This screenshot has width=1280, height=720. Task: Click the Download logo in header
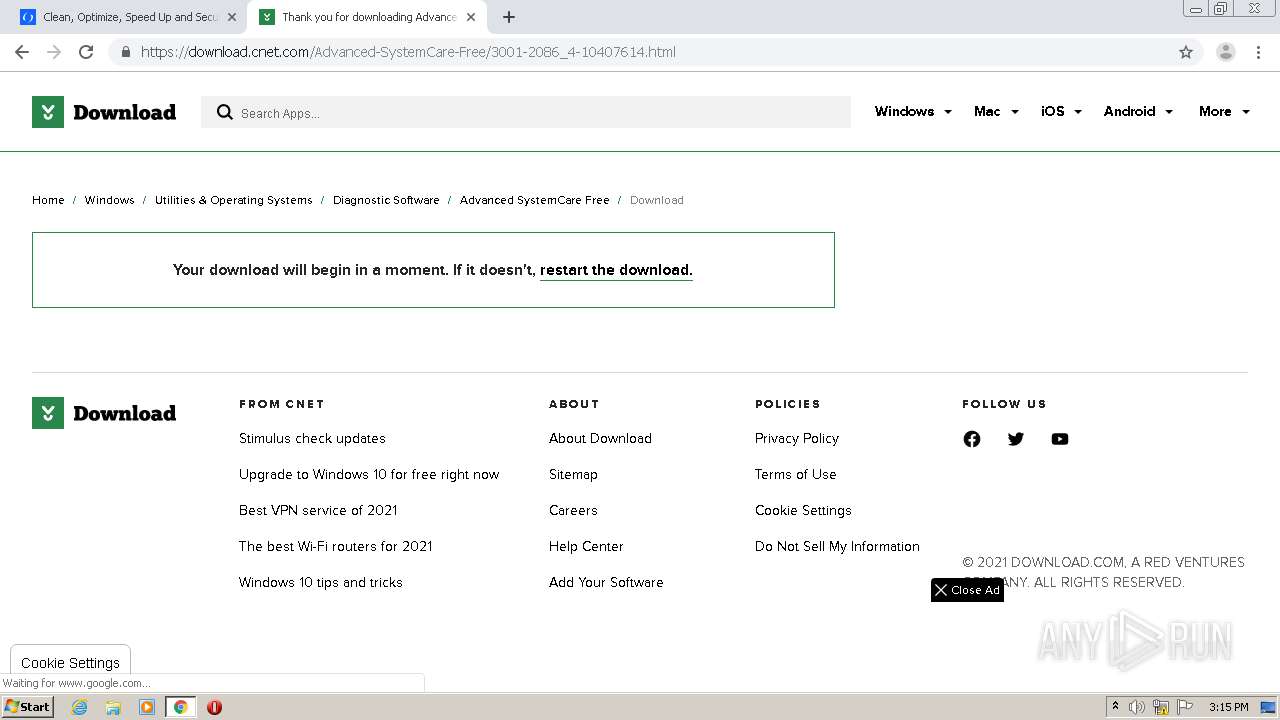click(x=104, y=112)
